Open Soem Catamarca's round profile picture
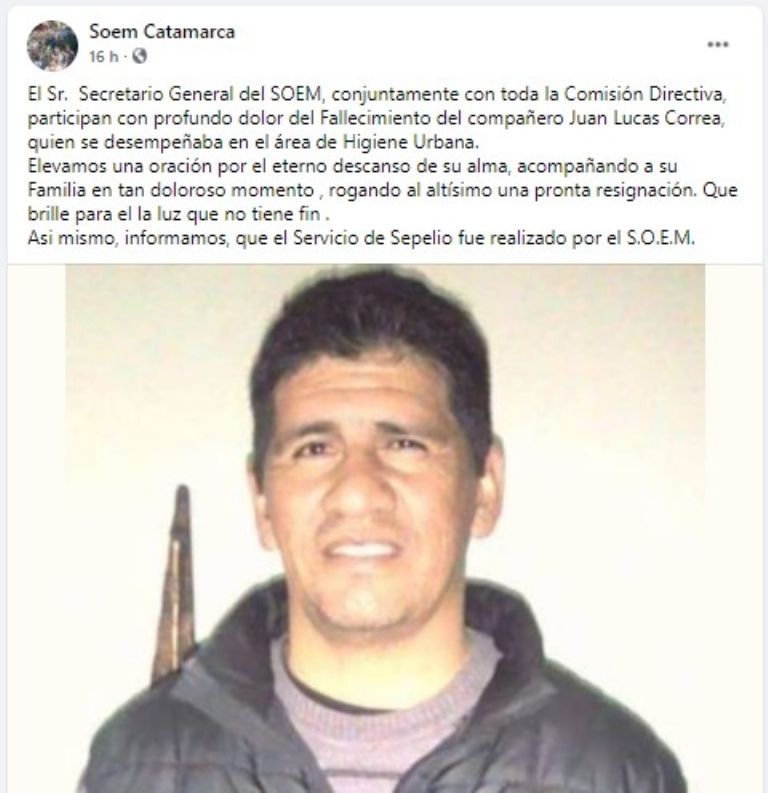This screenshot has width=768, height=793. tap(53, 46)
